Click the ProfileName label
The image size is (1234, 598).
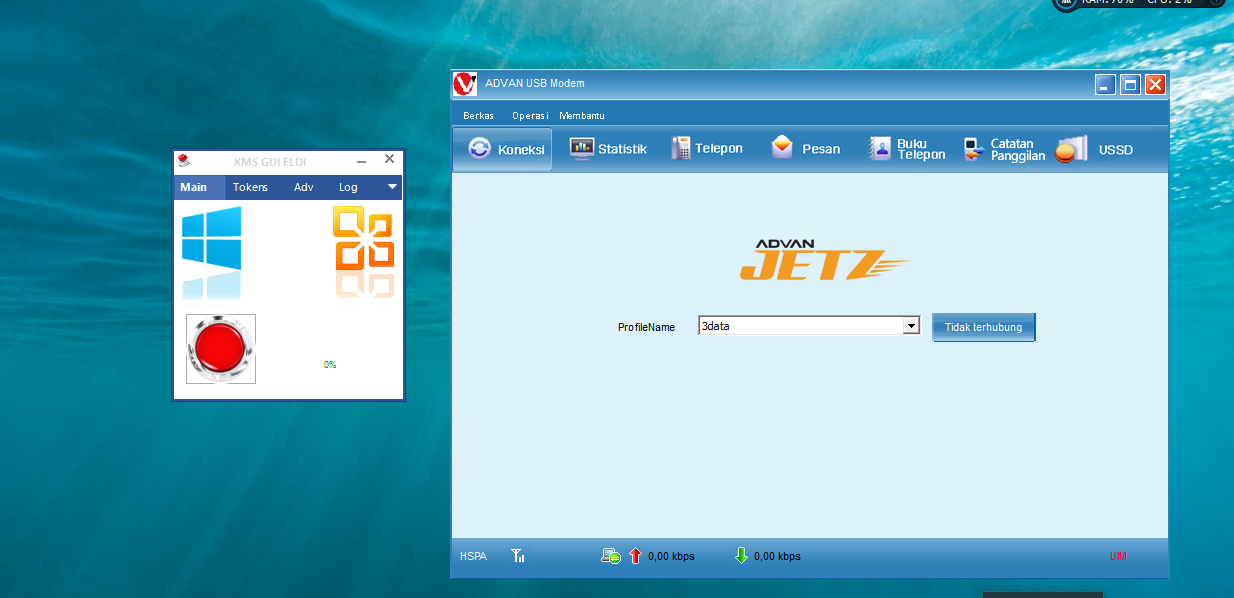click(x=646, y=327)
